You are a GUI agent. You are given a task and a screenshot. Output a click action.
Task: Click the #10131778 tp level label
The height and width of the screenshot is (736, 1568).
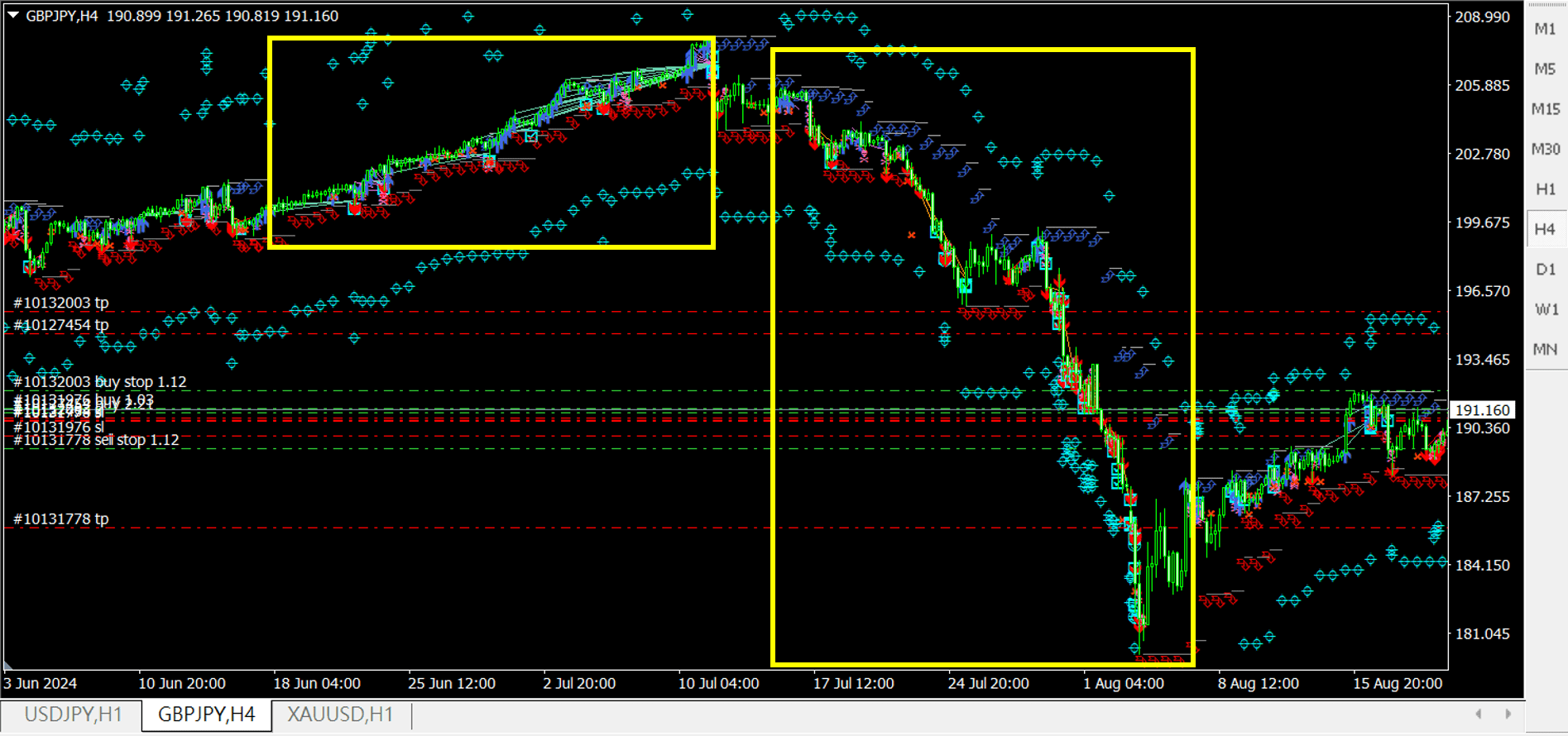[x=61, y=519]
